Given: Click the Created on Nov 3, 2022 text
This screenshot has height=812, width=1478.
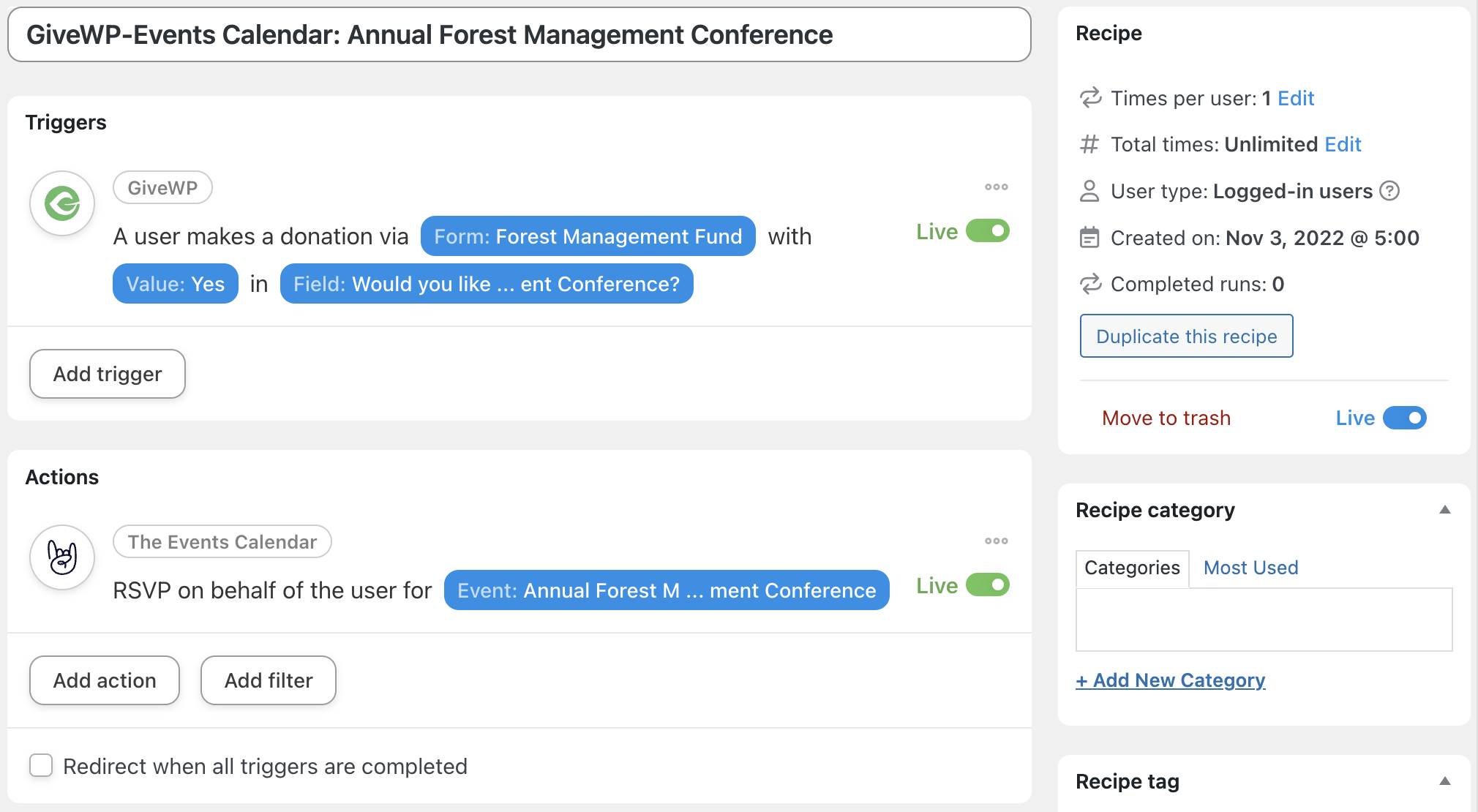Looking at the screenshot, I should coord(1264,238).
